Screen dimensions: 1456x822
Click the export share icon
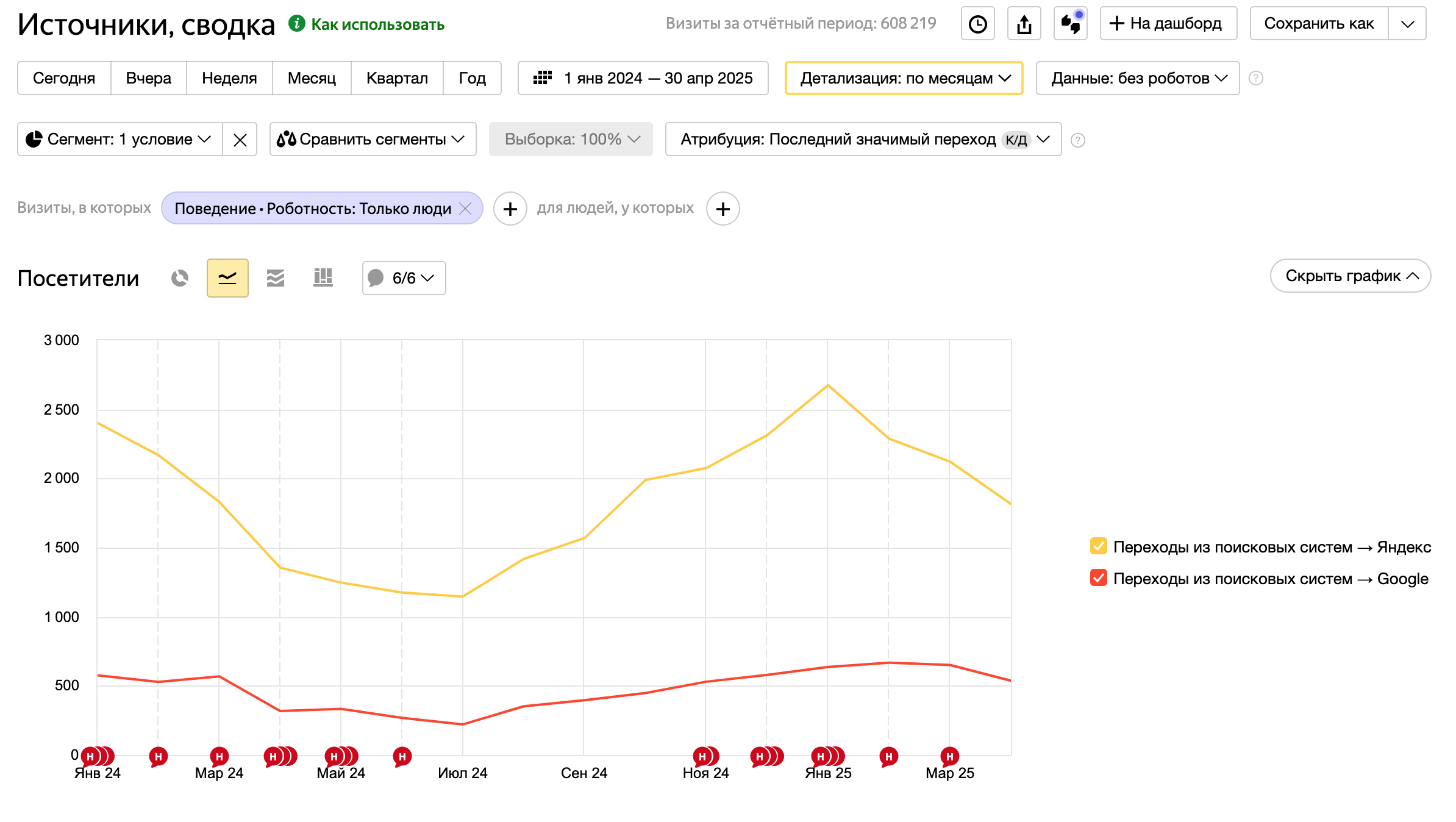[x=1024, y=24]
